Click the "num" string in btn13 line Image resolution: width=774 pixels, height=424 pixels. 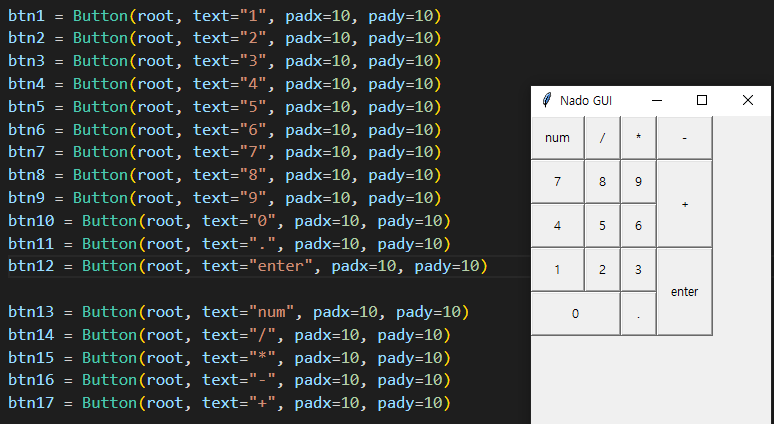click(271, 312)
